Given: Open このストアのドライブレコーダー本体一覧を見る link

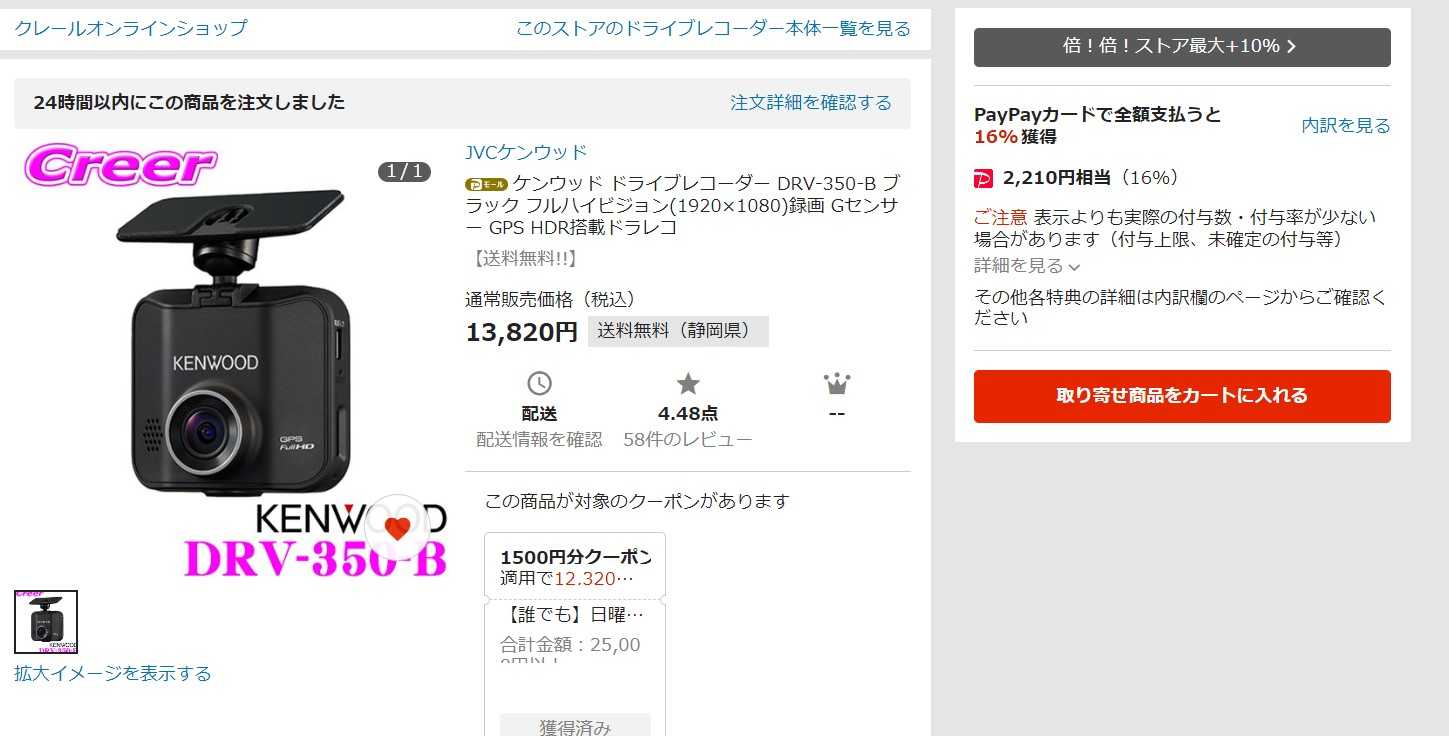Looking at the screenshot, I should point(713,28).
